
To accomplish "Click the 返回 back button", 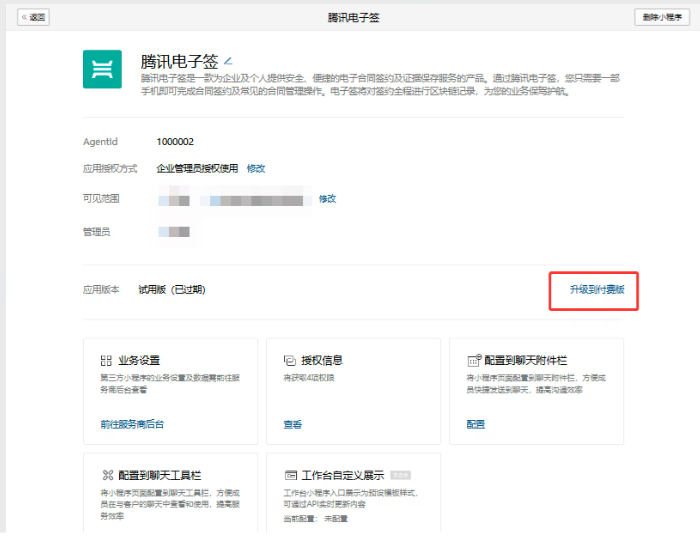I will 33,17.
